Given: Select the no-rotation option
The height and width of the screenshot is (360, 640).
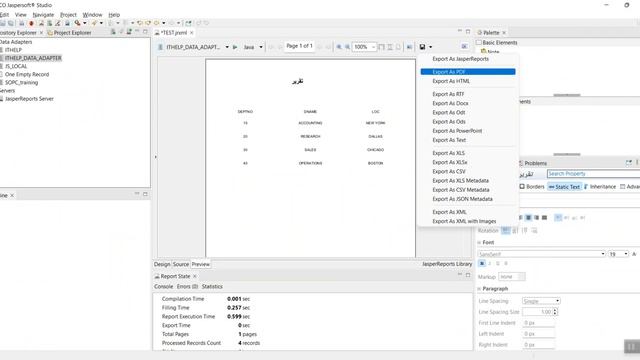Looking at the screenshot, I should (506, 231).
